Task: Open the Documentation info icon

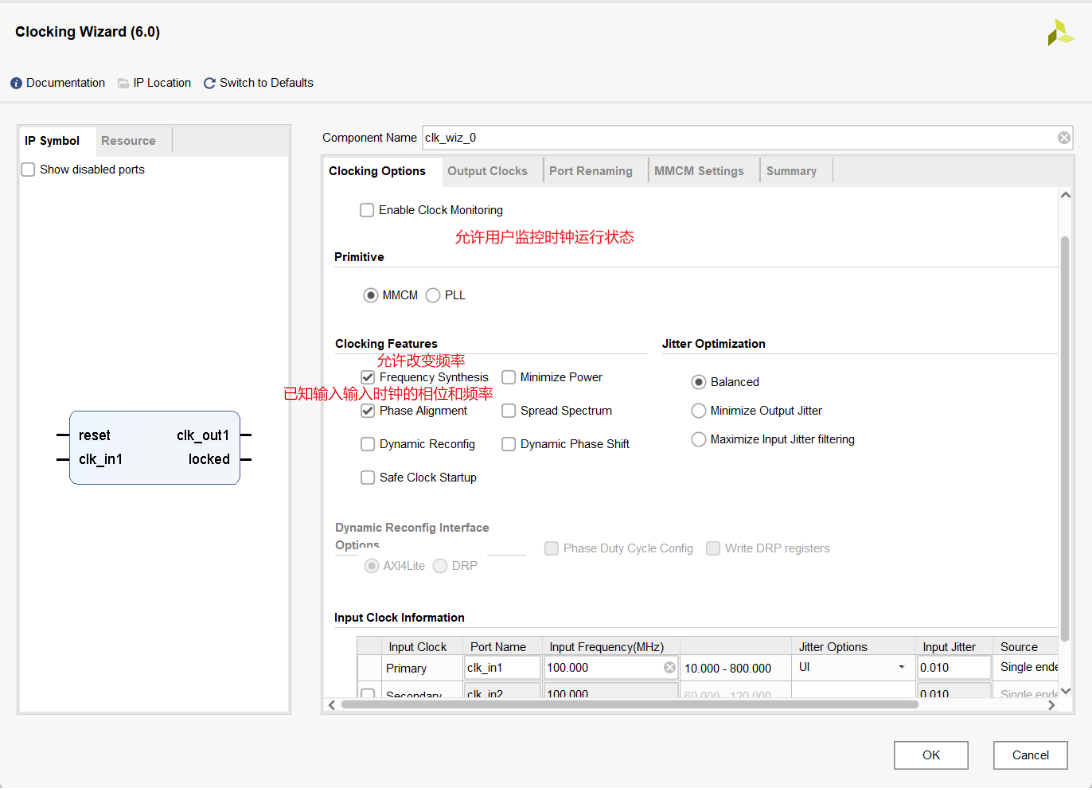Action: click(x=16, y=83)
